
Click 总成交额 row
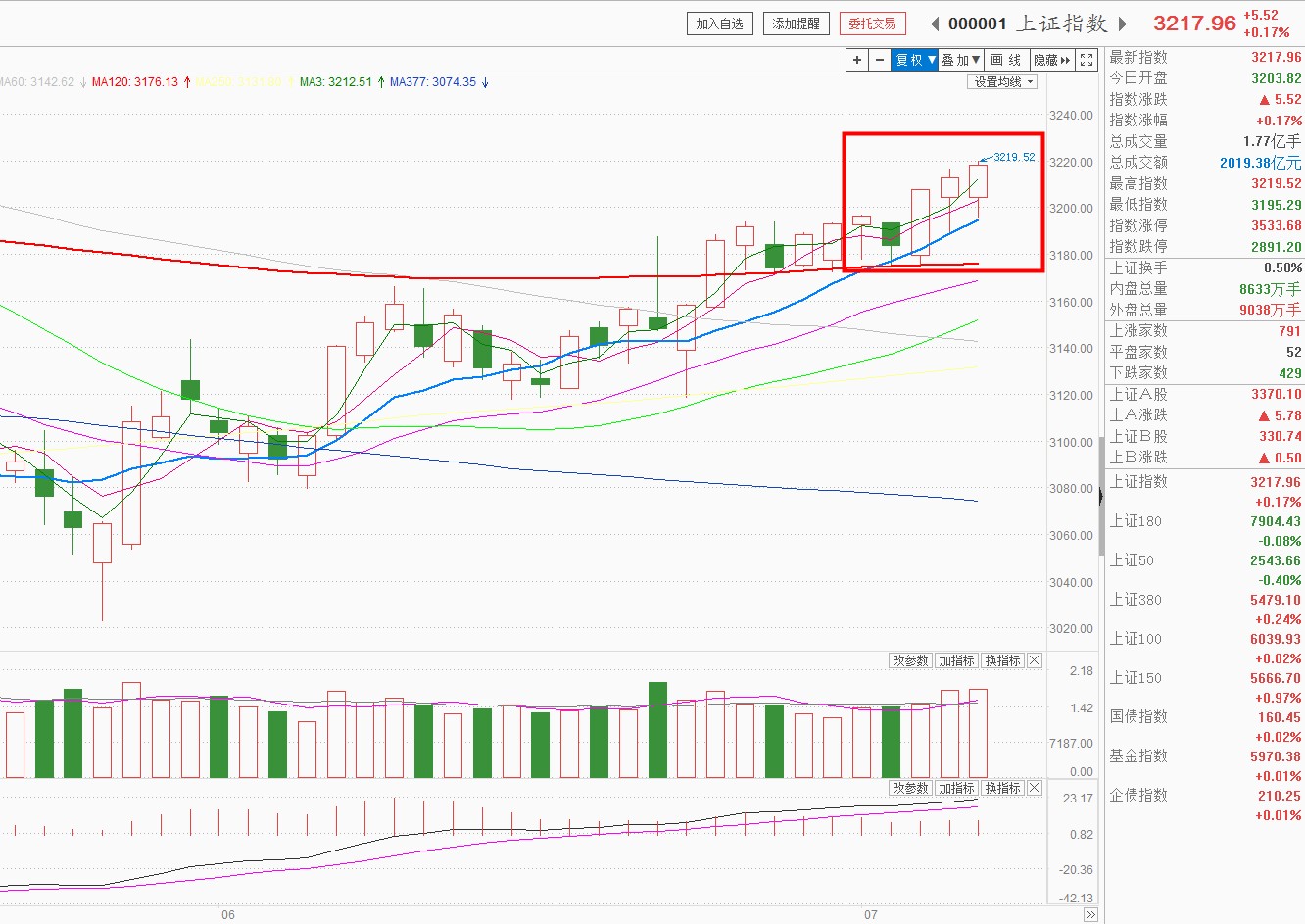tap(1205, 163)
